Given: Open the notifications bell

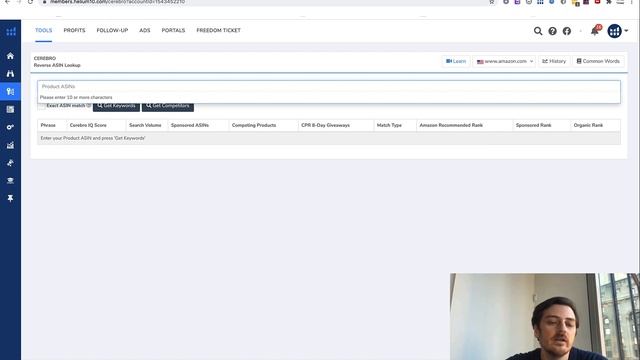Looking at the screenshot, I should [595, 31].
